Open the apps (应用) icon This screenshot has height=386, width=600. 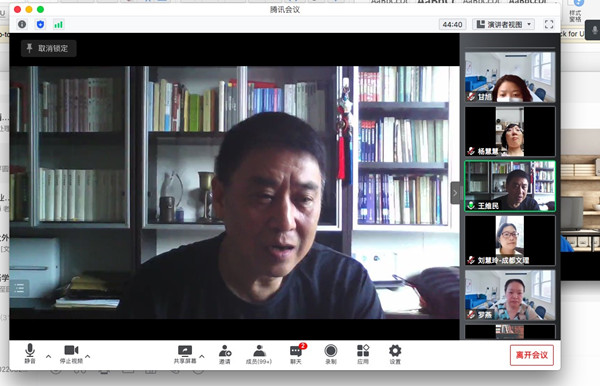(x=363, y=354)
